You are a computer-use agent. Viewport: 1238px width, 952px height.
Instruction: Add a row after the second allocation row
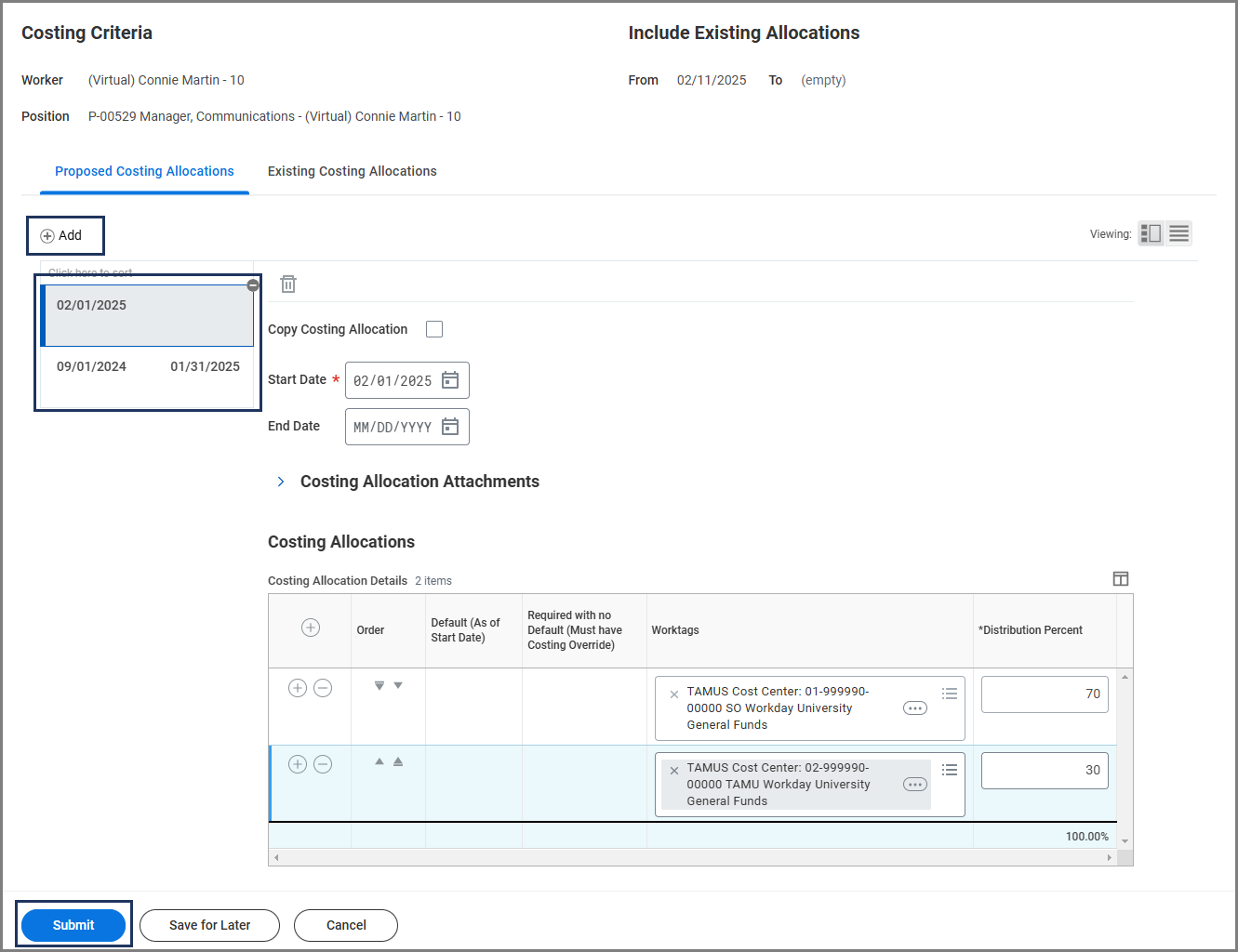pyautogui.click(x=298, y=764)
